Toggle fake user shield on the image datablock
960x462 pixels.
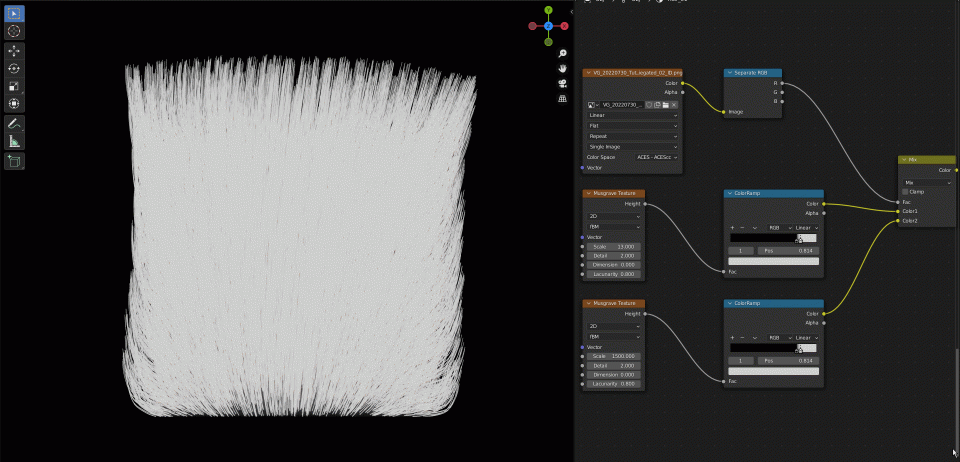[648, 105]
